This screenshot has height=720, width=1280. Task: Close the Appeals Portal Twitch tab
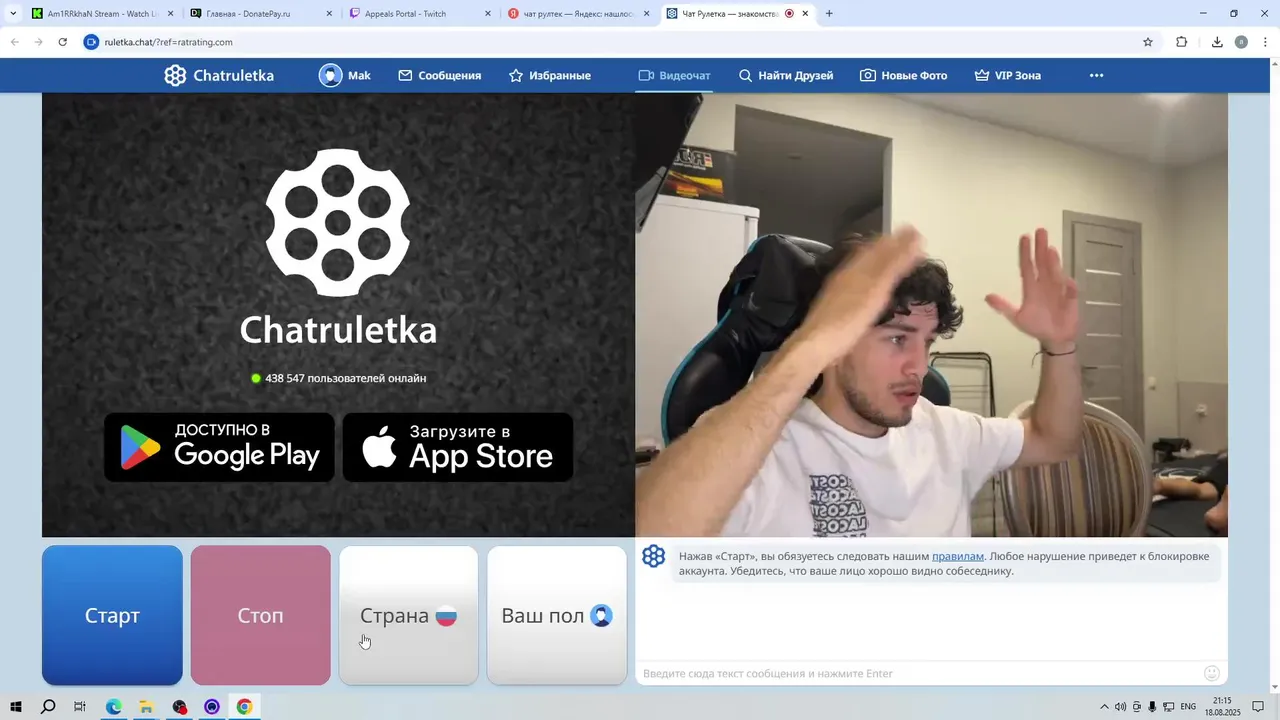pos(488,14)
